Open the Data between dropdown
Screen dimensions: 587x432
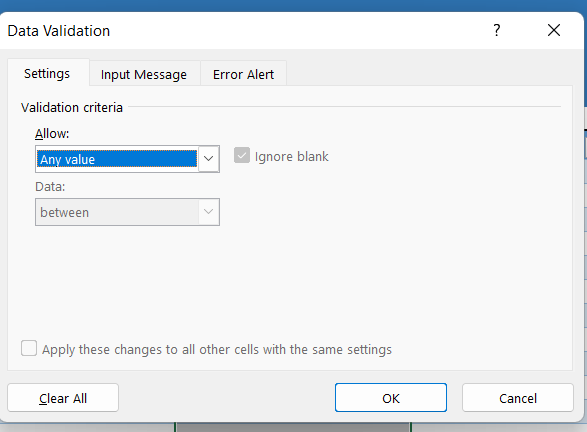coord(127,212)
